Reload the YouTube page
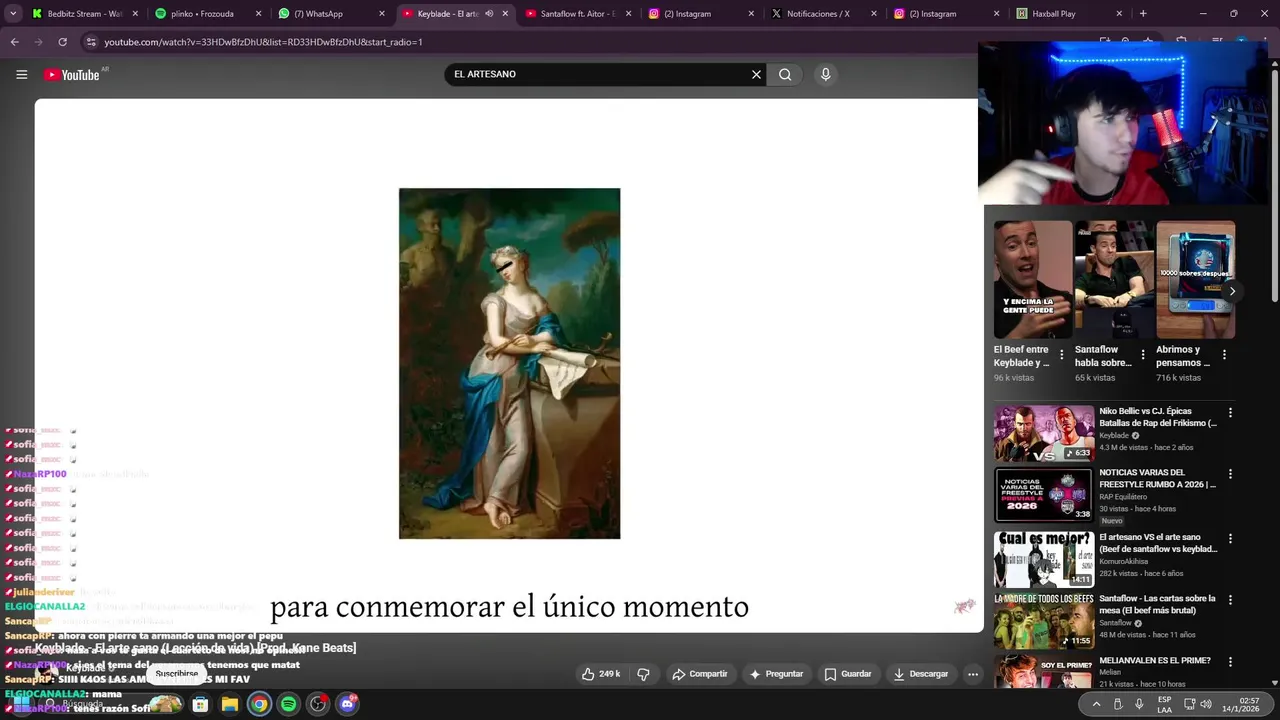 (63, 42)
